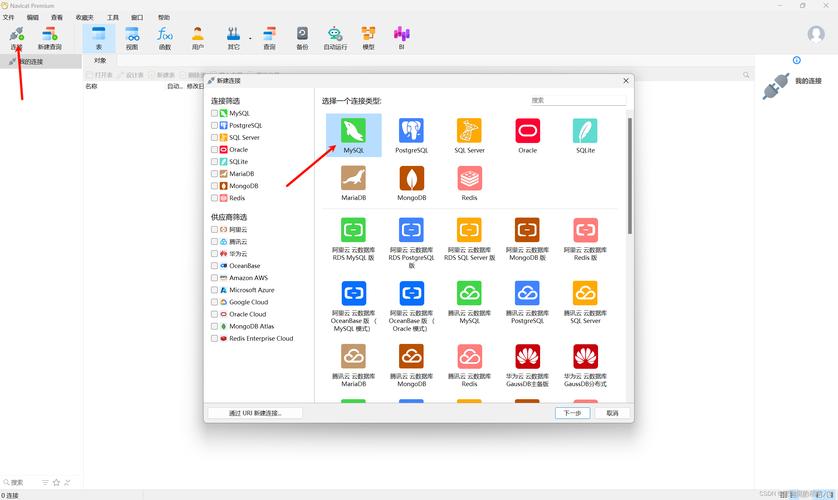The height and width of the screenshot is (500, 838).
Task: Select 腾讯云 云数据库 MongoDB tile
Action: coord(412,365)
